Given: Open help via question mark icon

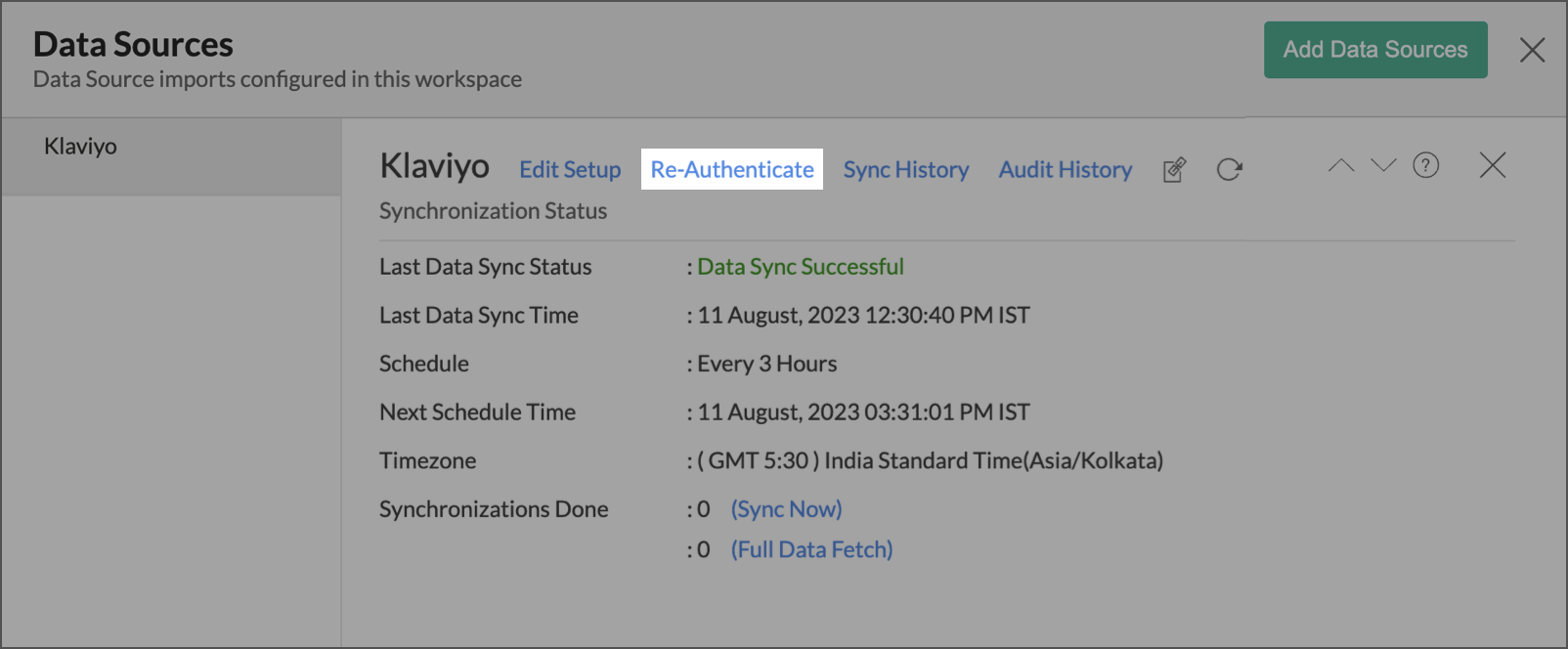Looking at the screenshot, I should (x=1425, y=166).
